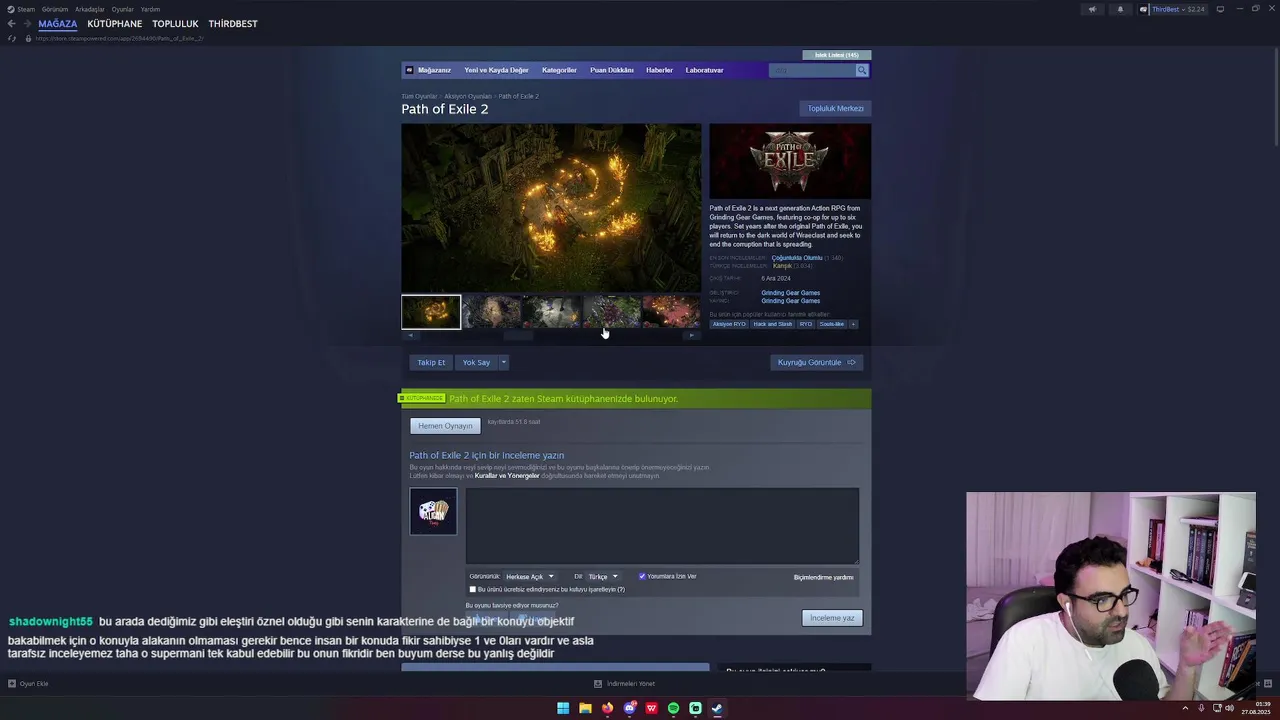Open File Explorer from the taskbar

coord(585,708)
